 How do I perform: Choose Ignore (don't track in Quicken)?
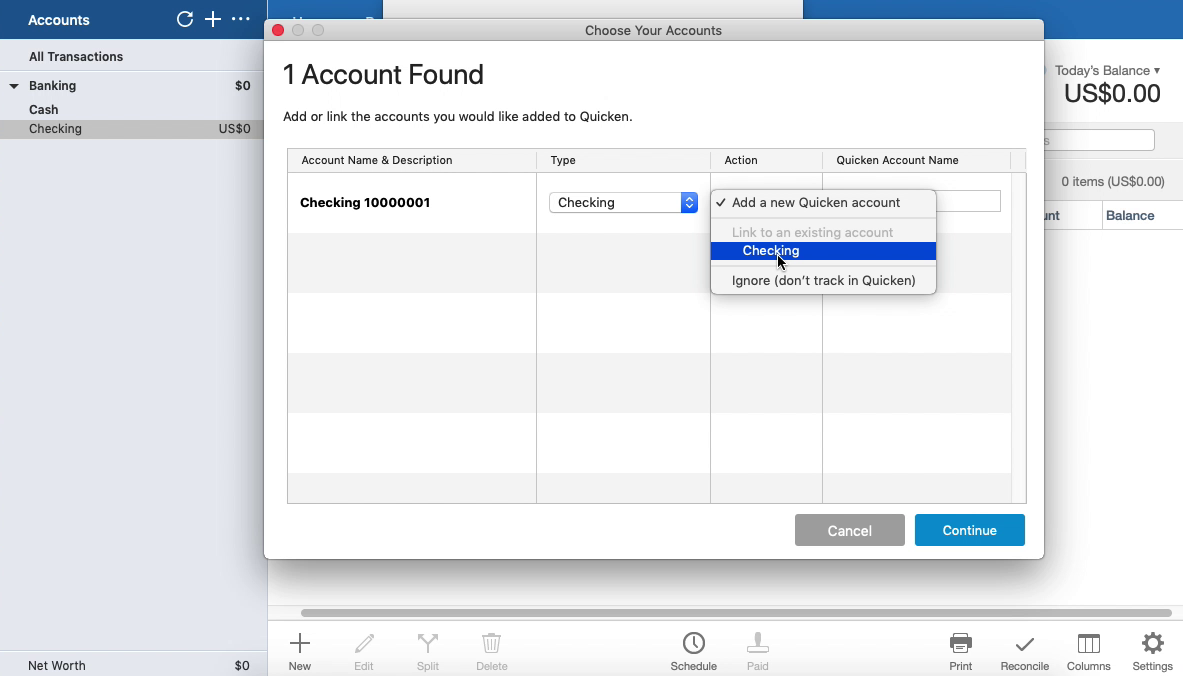tap(823, 280)
